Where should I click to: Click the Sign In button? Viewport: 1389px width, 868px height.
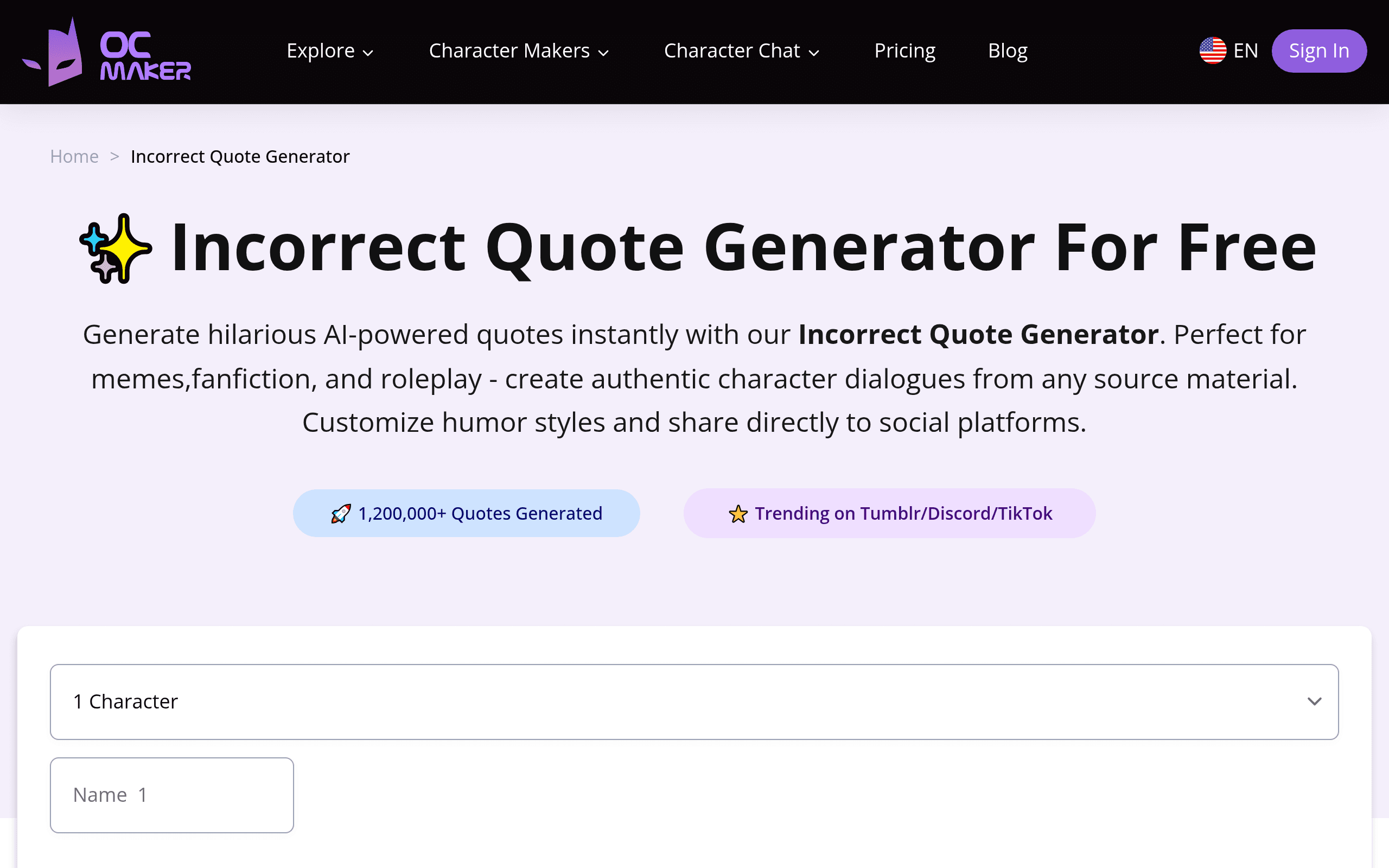pyautogui.click(x=1319, y=51)
